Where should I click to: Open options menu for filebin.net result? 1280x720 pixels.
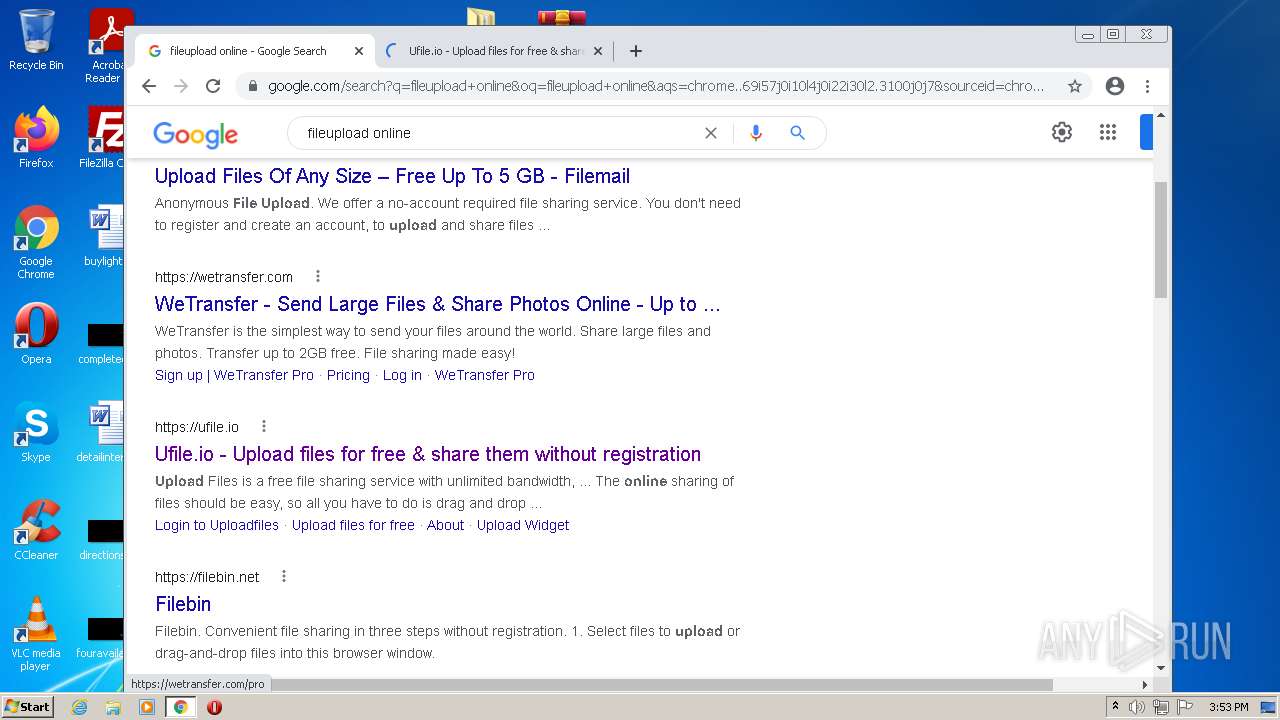[x=284, y=576]
